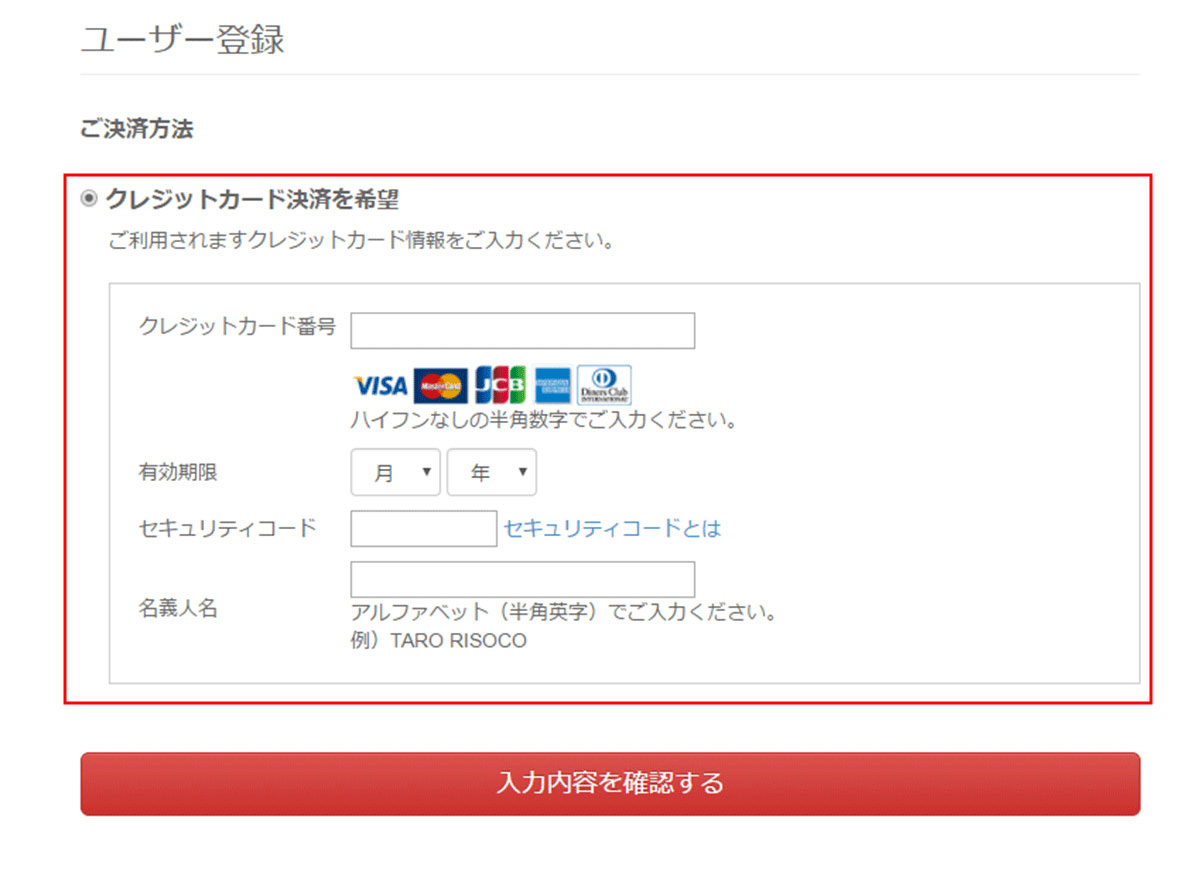The image size is (1200, 886).
Task: Click the Diners Club logo
Action: click(x=605, y=385)
